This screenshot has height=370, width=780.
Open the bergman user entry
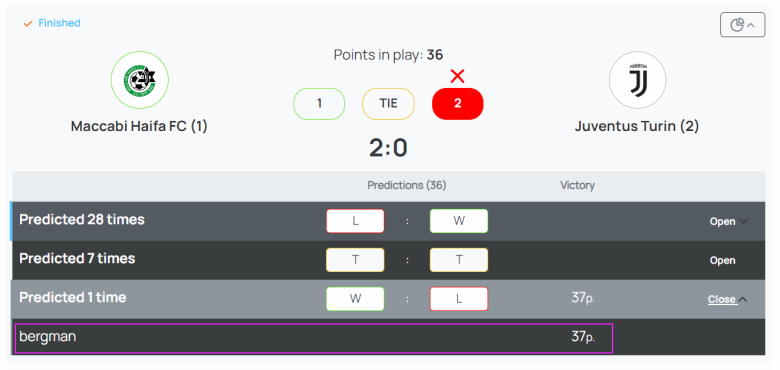click(x=314, y=338)
